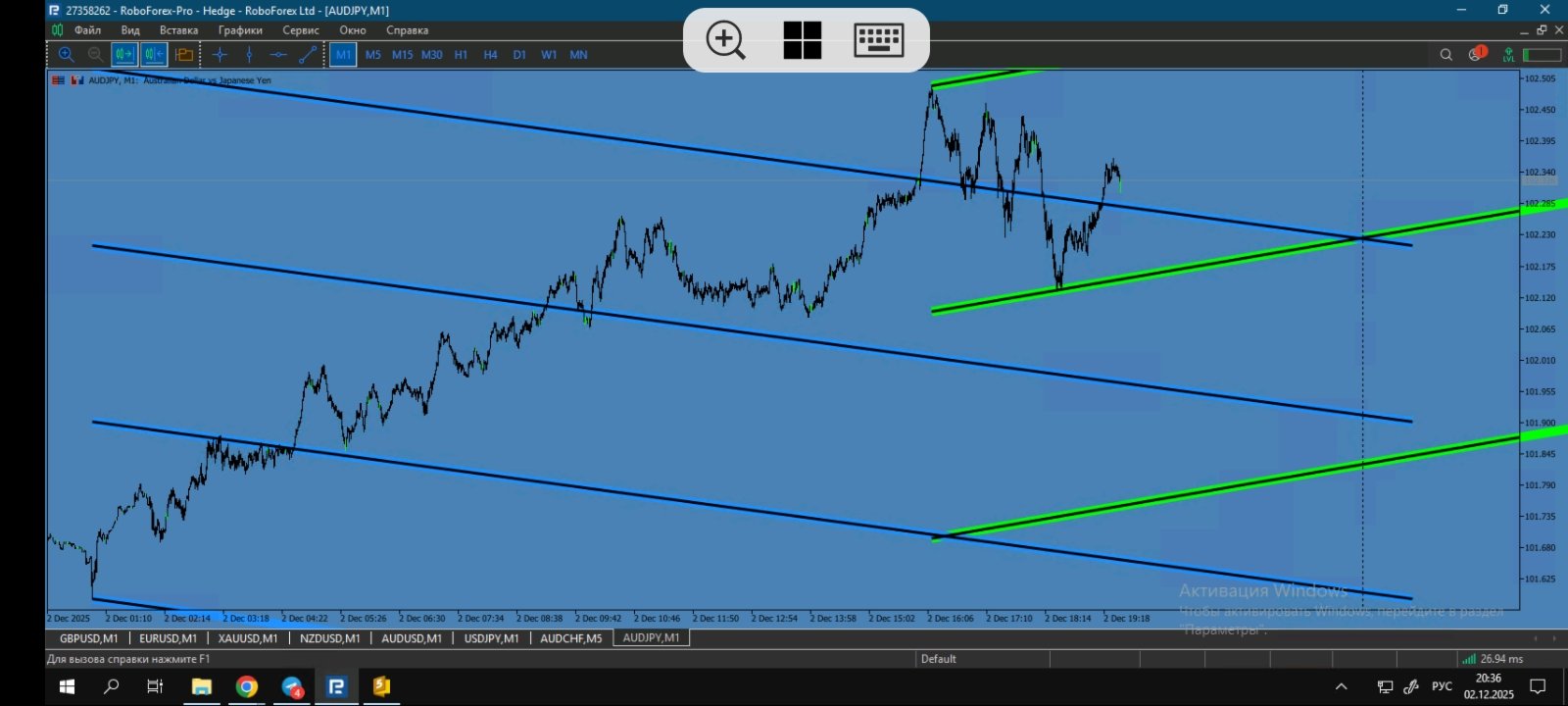This screenshot has width=1568, height=706.
Task: Click the RoboForex terminal taskbar icon
Action: coord(336,686)
